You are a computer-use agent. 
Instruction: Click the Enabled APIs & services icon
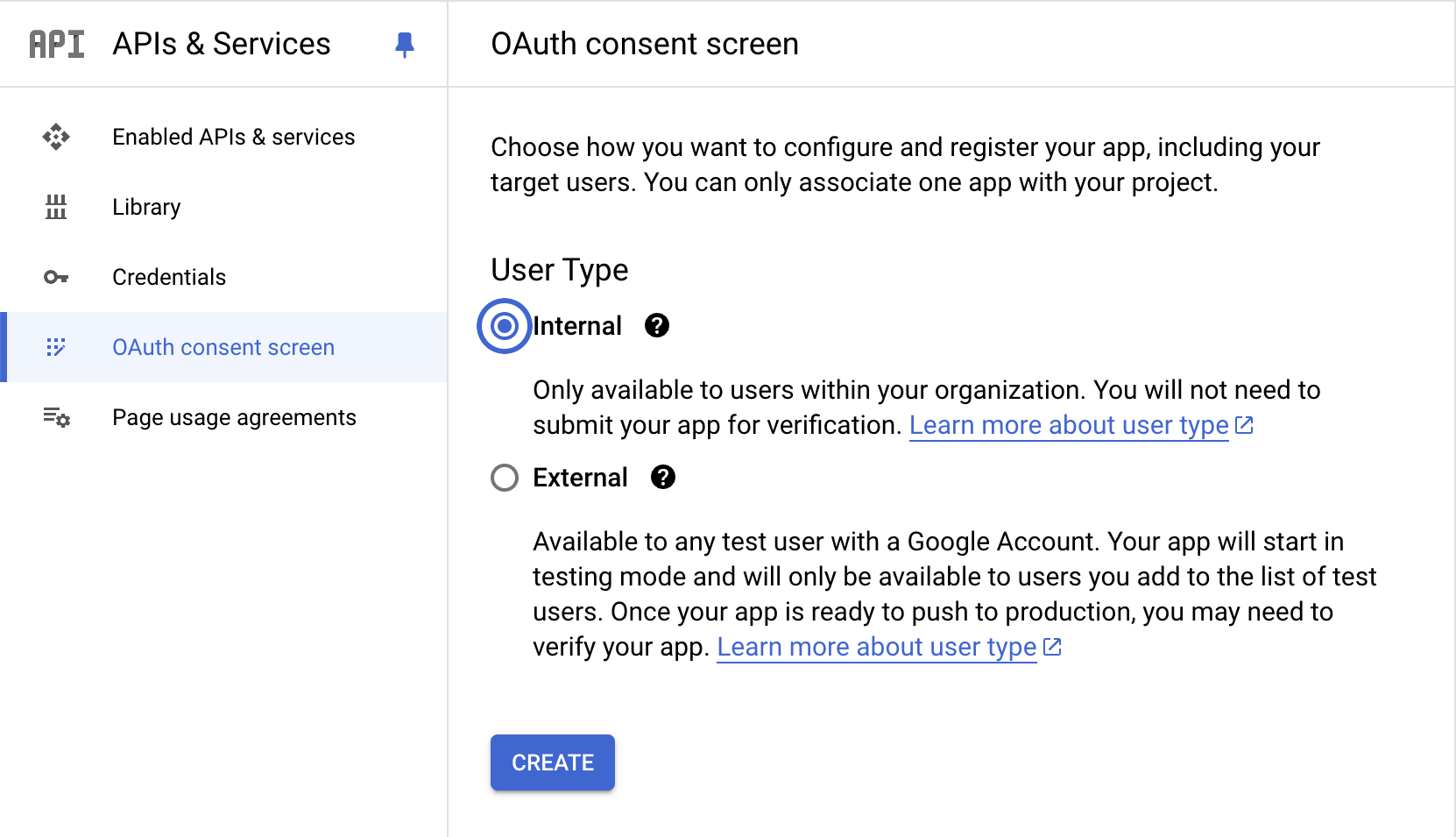[56, 137]
